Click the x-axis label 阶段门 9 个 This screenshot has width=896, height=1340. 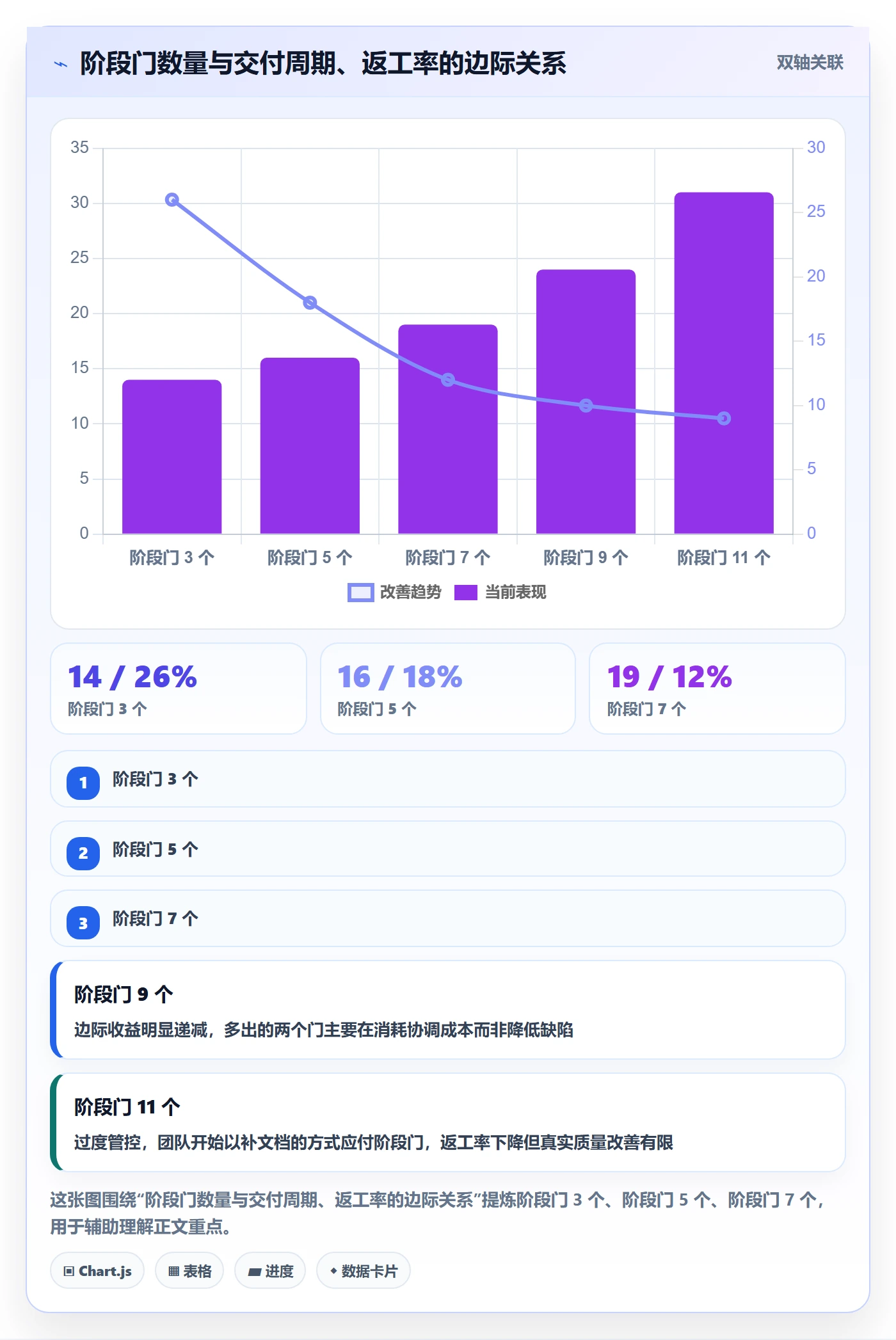point(586,557)
